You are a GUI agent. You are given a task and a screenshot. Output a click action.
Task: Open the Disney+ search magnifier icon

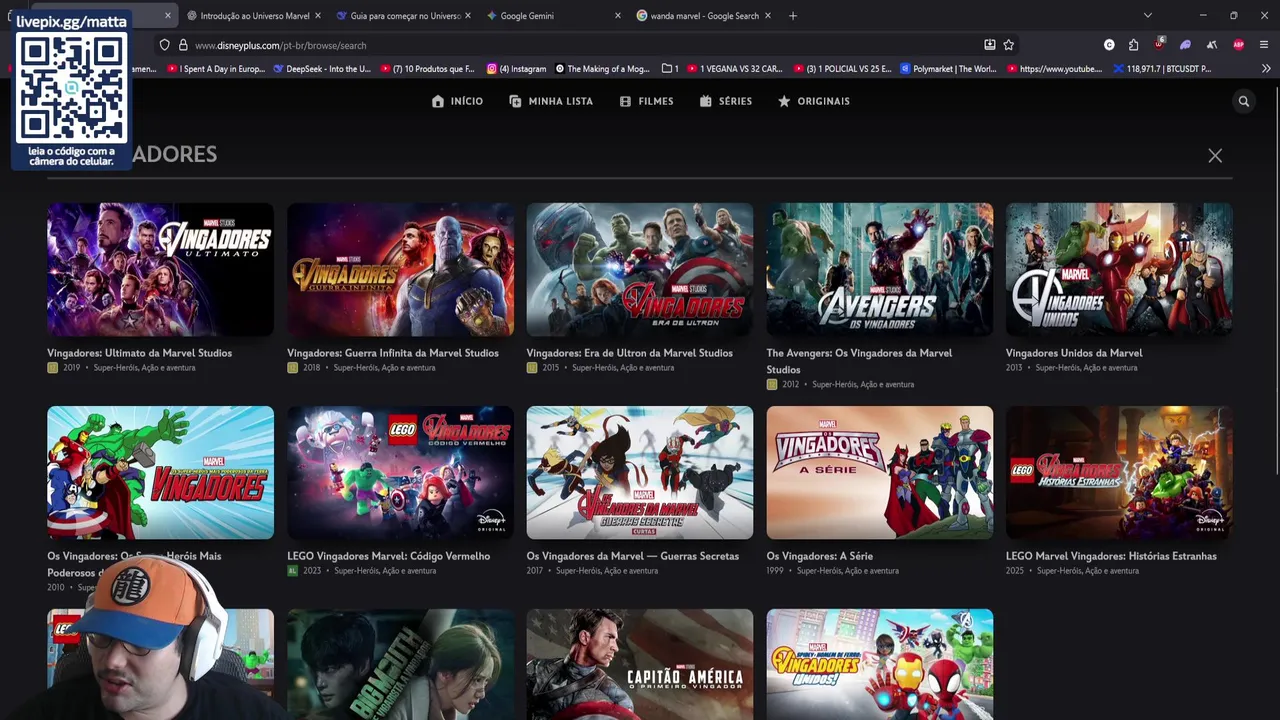tap(1244, 101)
